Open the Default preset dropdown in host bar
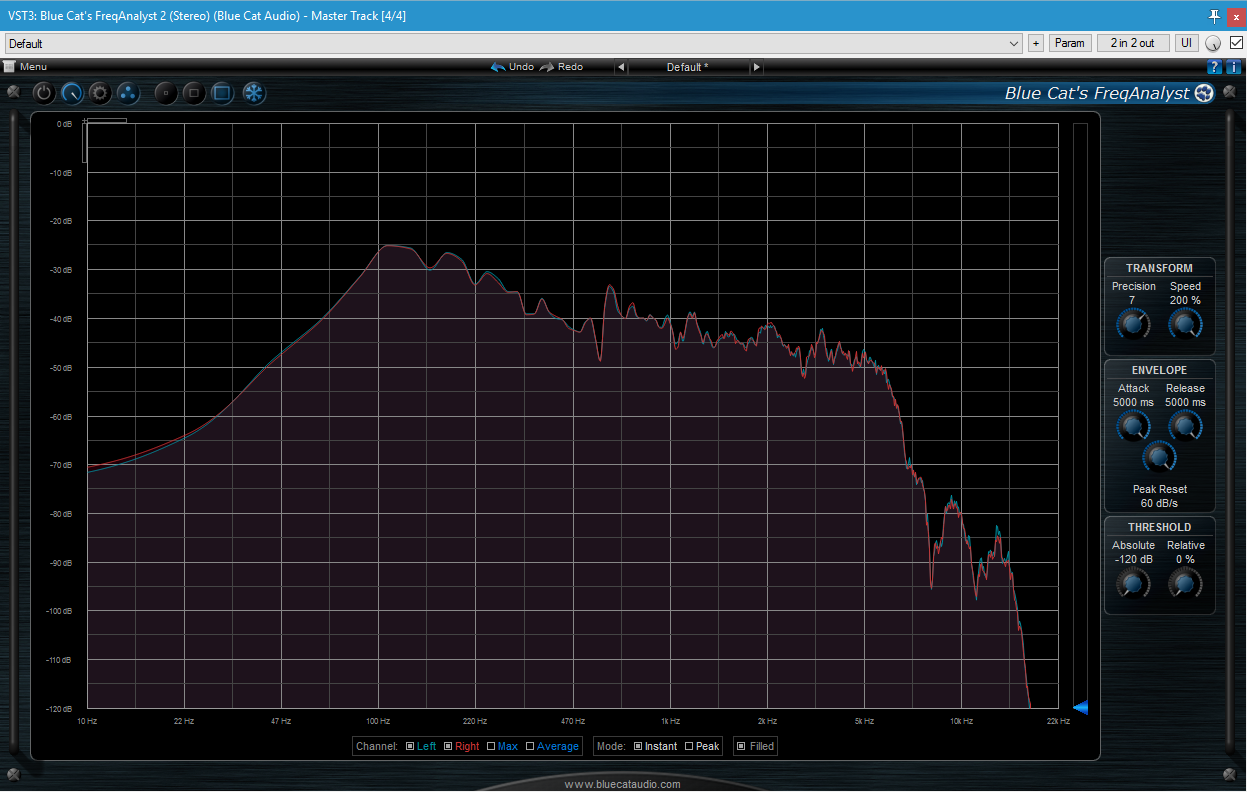This screenshot has height=792, width=1247. point(514,43)
